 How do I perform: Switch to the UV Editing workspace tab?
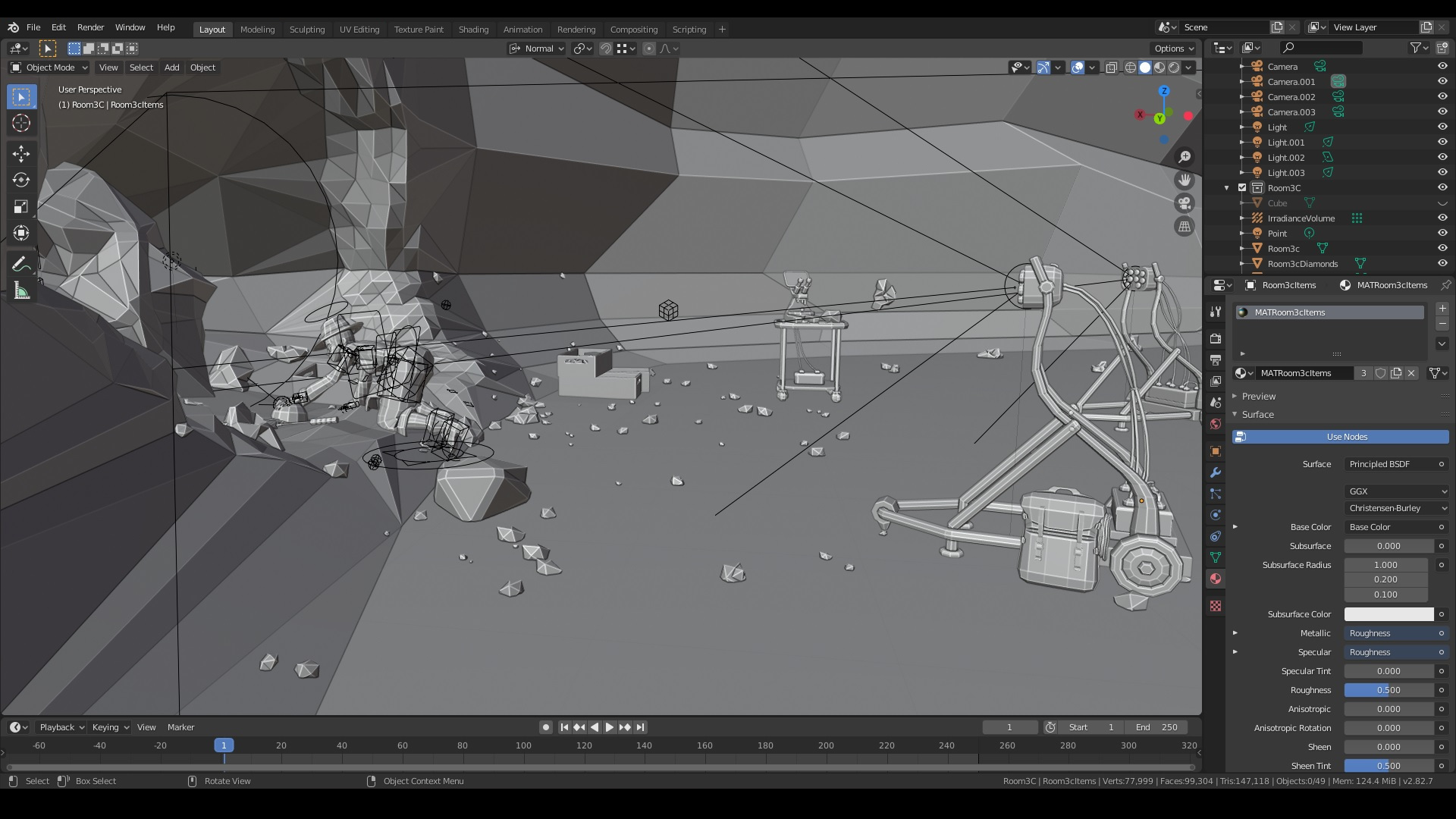point(359,30)
